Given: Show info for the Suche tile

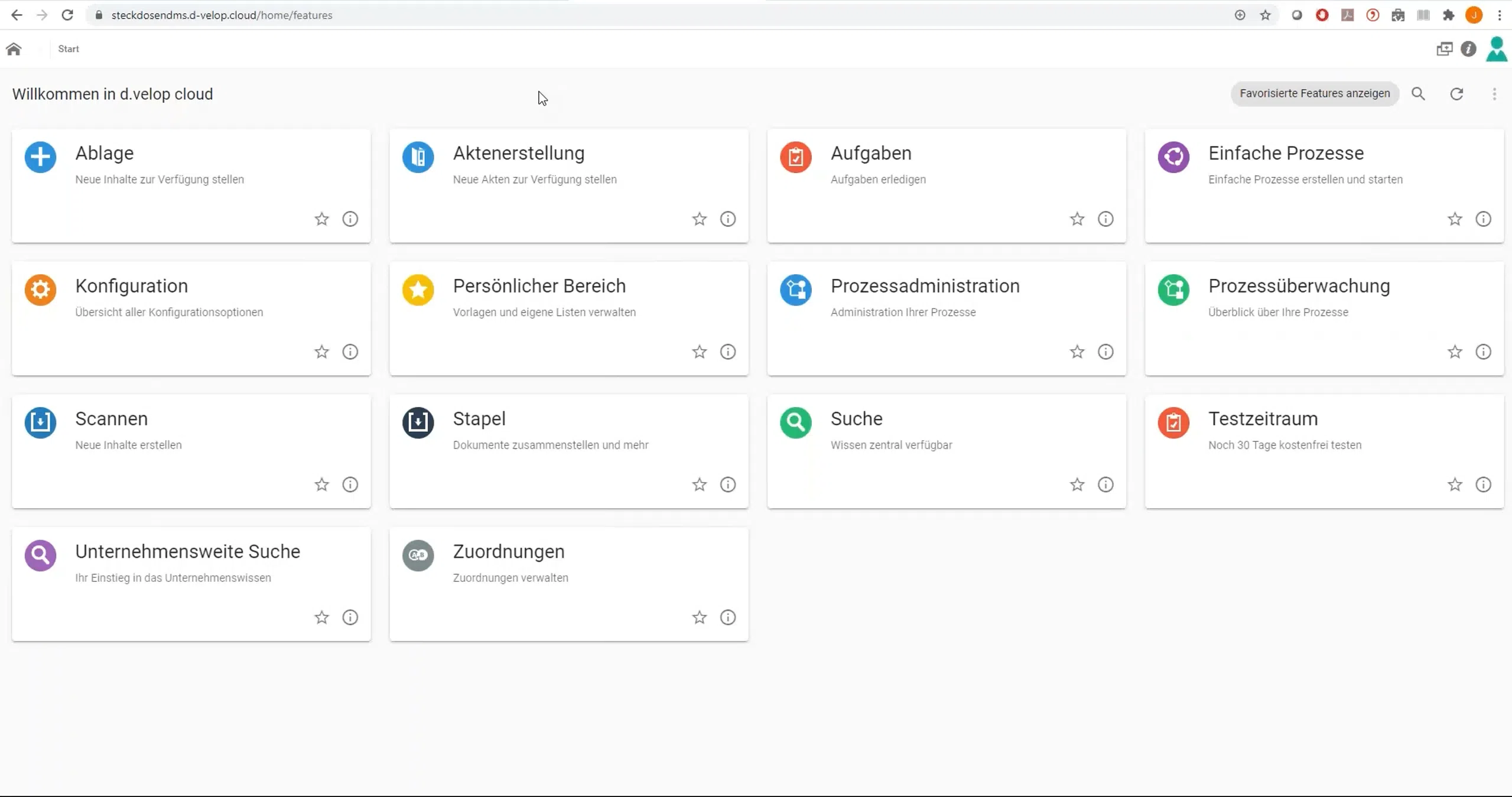Looking at the screenshot, I should [x=1105, y=485].
